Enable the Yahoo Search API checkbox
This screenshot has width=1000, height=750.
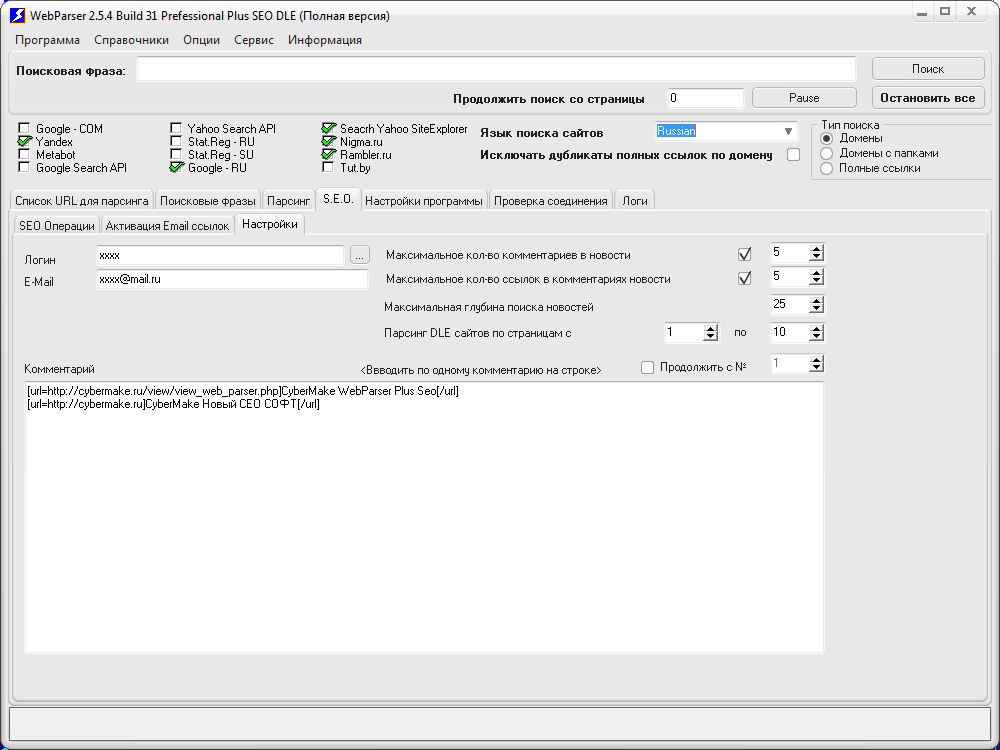176,128
